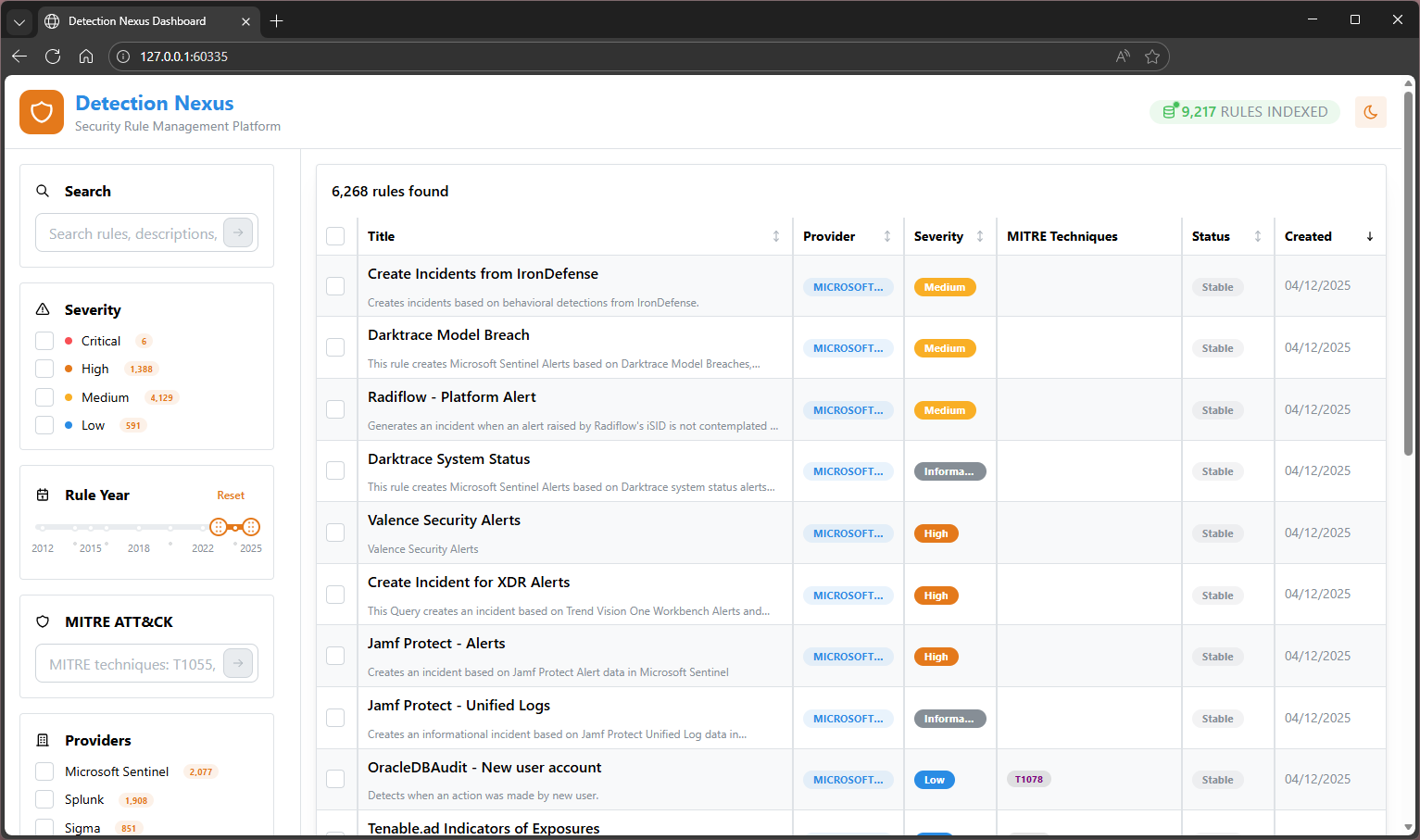Enable the Low severity filter
The width and height of the screenshot is (1420, 840).
pos(44,425)
